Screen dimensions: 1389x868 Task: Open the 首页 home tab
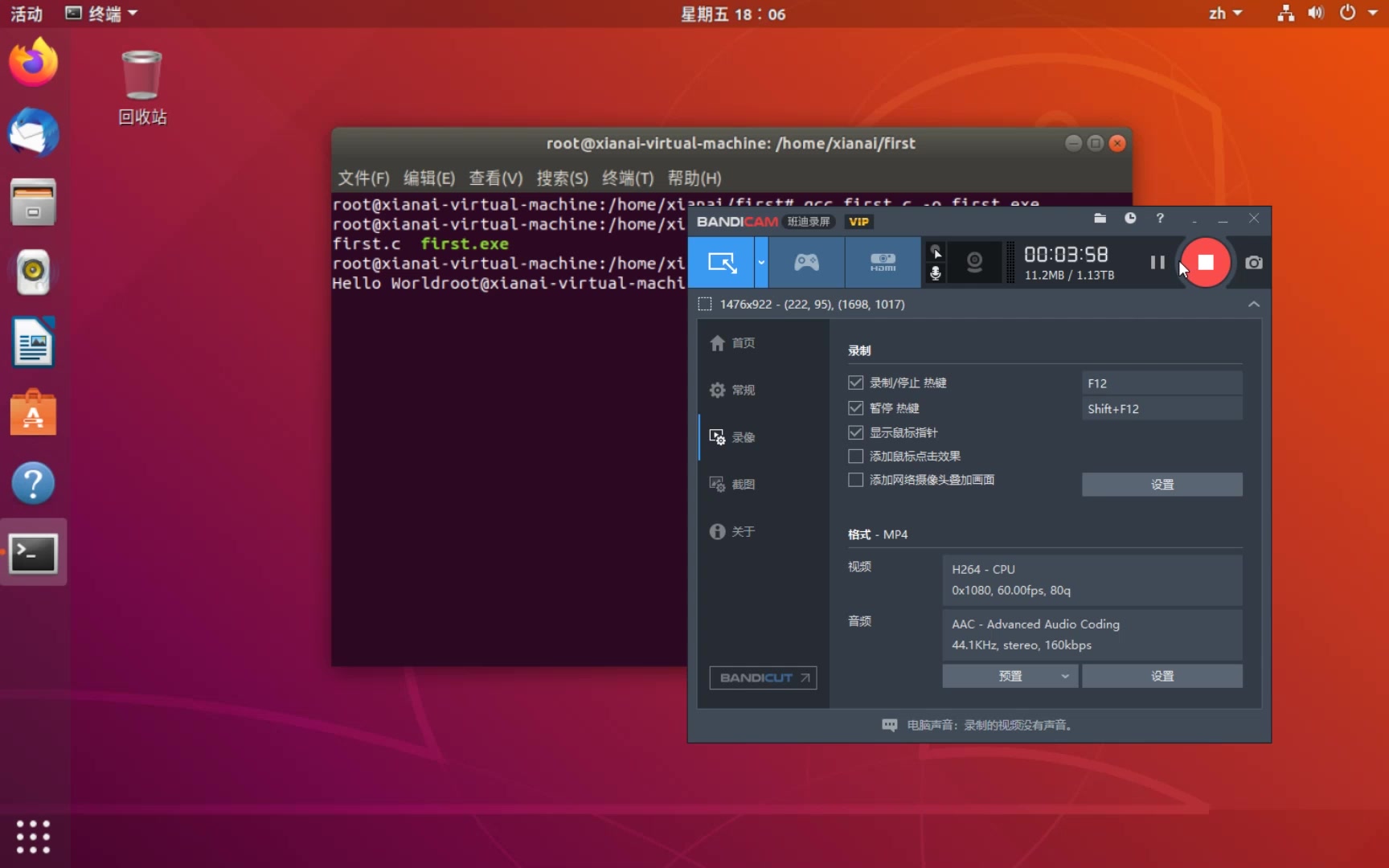732,343
